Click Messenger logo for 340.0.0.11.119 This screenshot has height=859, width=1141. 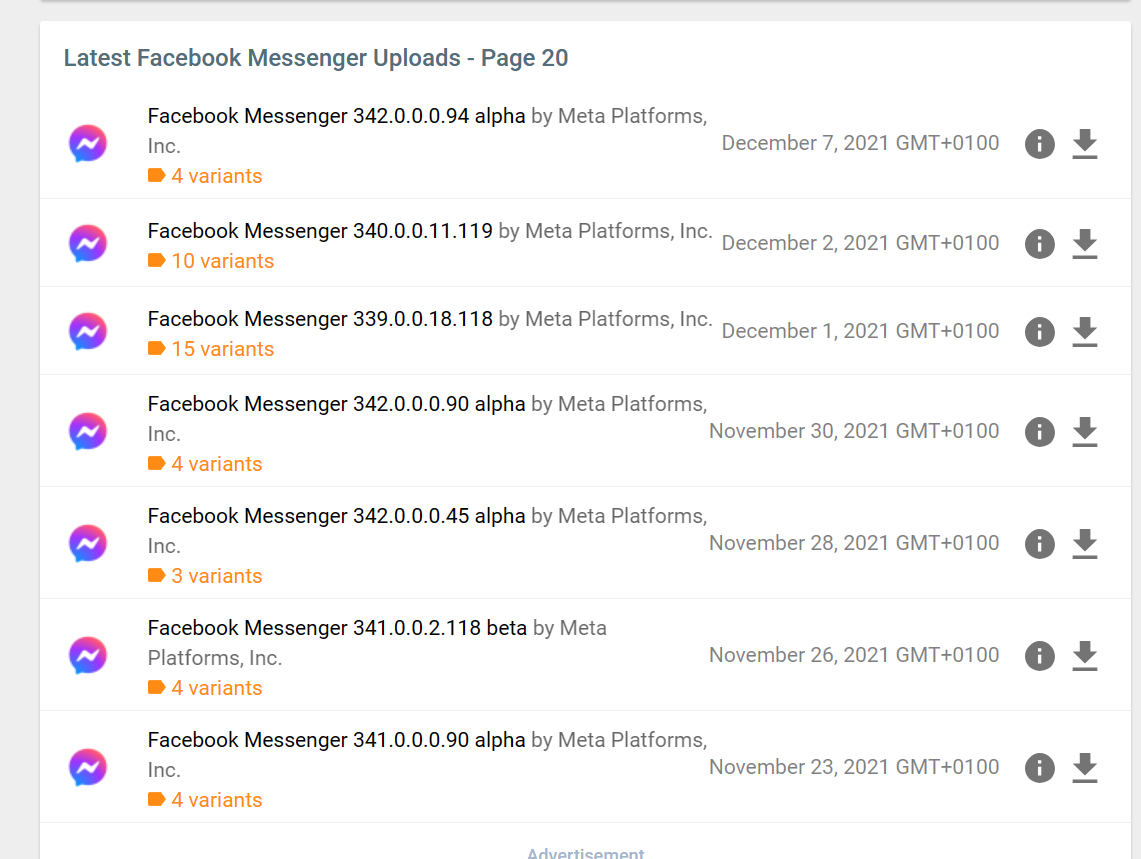[x=88, y=243]
